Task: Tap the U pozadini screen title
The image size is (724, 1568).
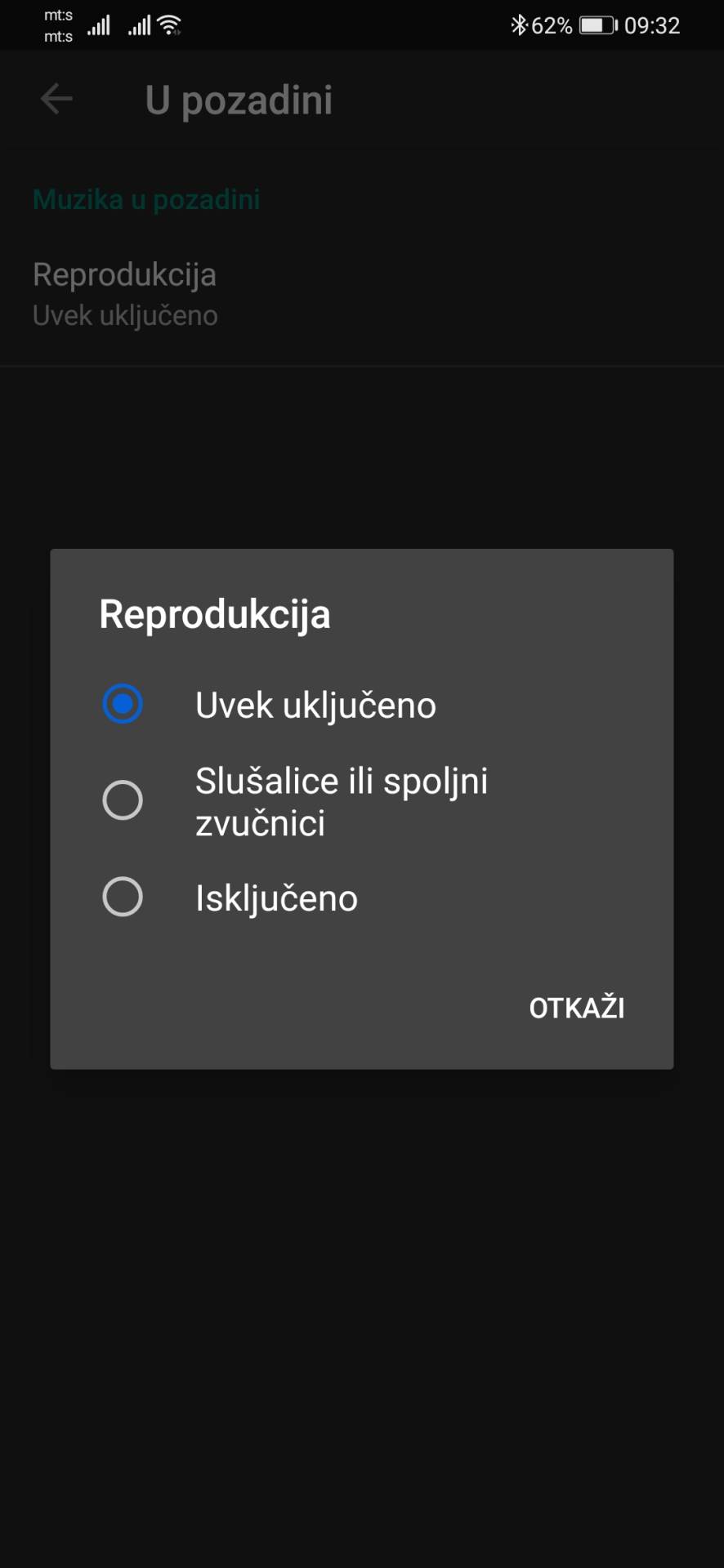Action: [239, 99]
